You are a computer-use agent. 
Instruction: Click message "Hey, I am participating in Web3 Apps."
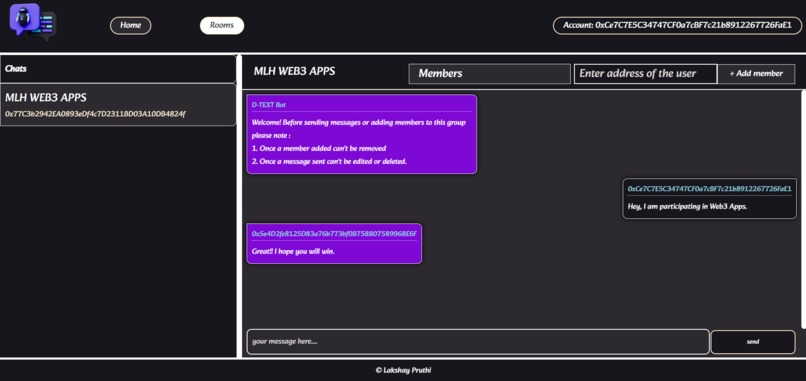(687, 206)
